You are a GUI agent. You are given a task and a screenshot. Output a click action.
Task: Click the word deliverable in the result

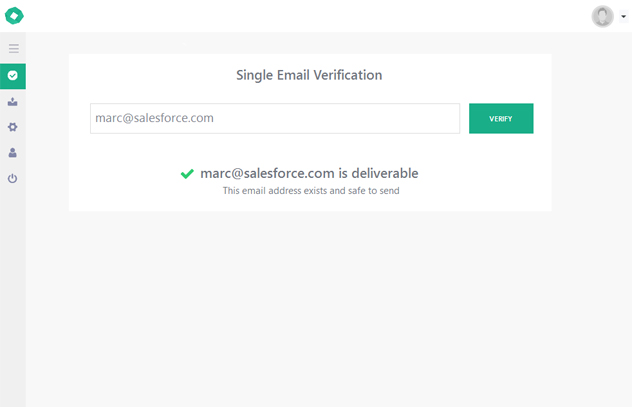point(384,173)
